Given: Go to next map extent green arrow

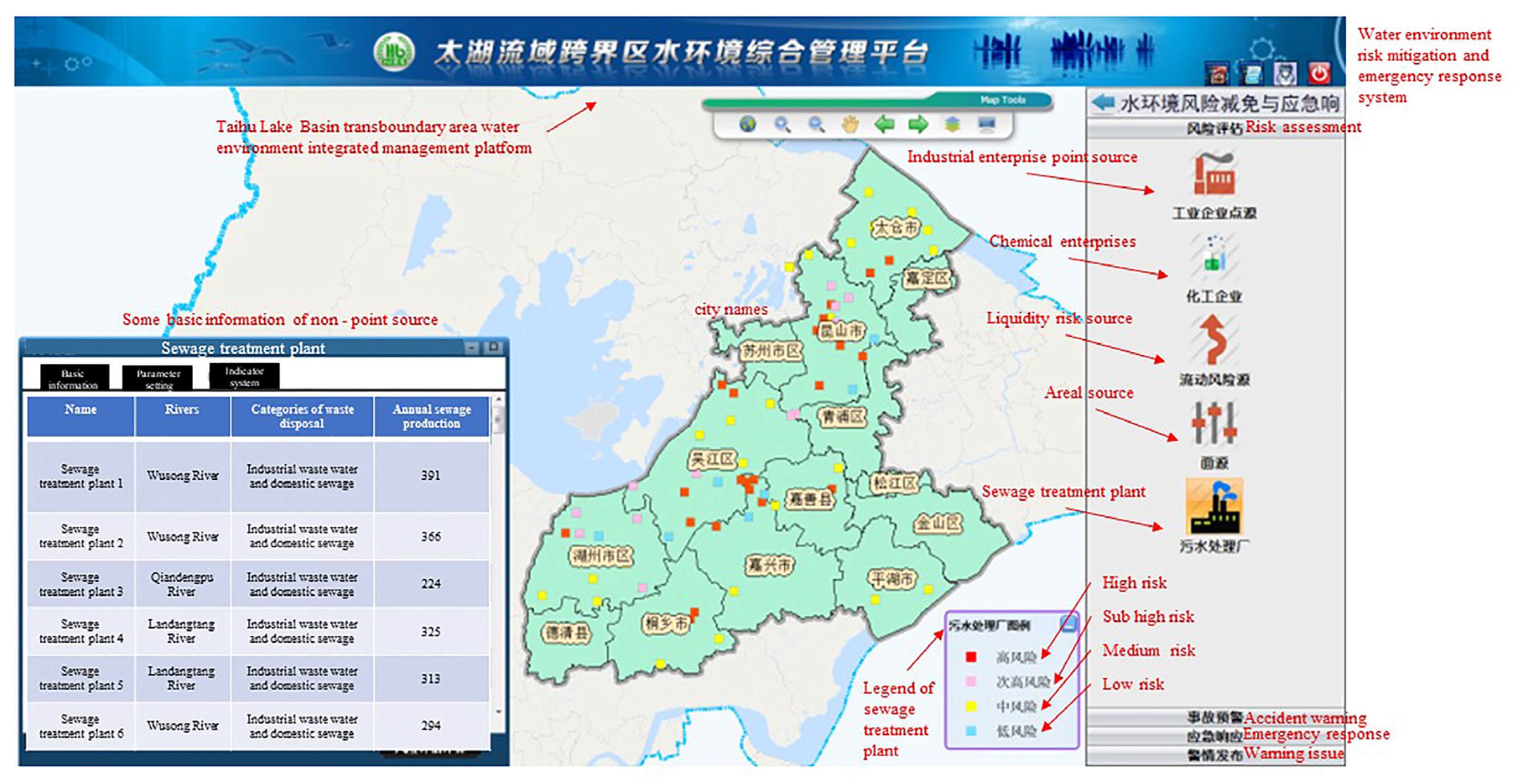Looking at the screenshot, I should click(x=918, y=124).
